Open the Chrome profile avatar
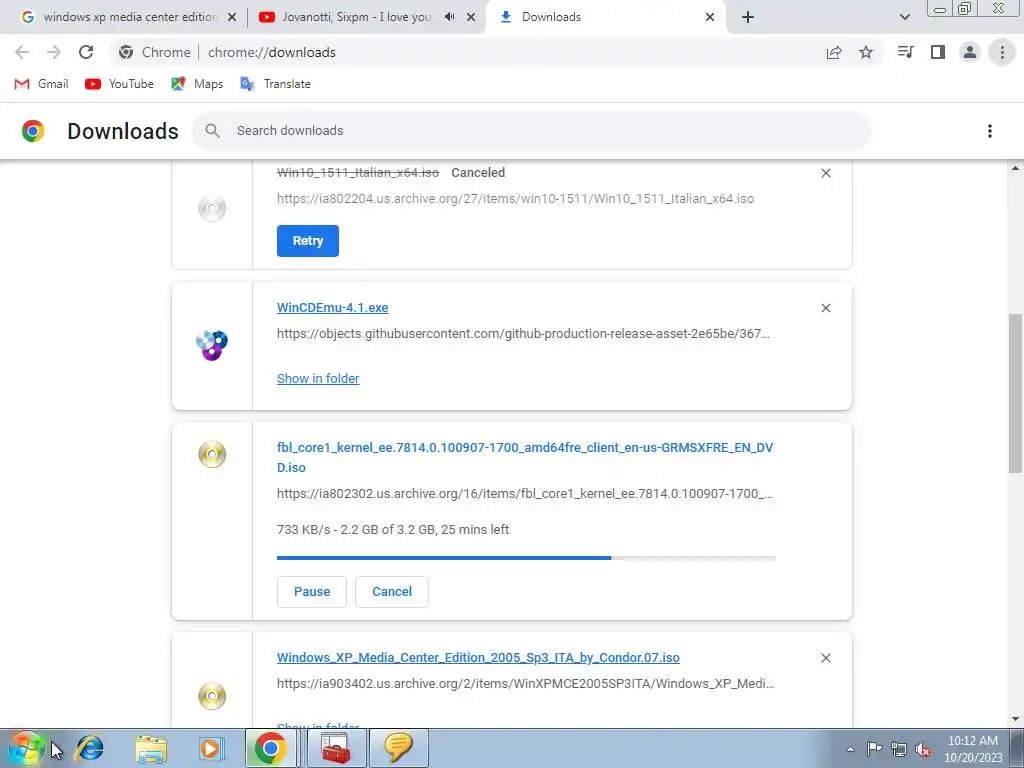Image resolution: width=1024 pixels, height=768 pixels. (970, 52)
